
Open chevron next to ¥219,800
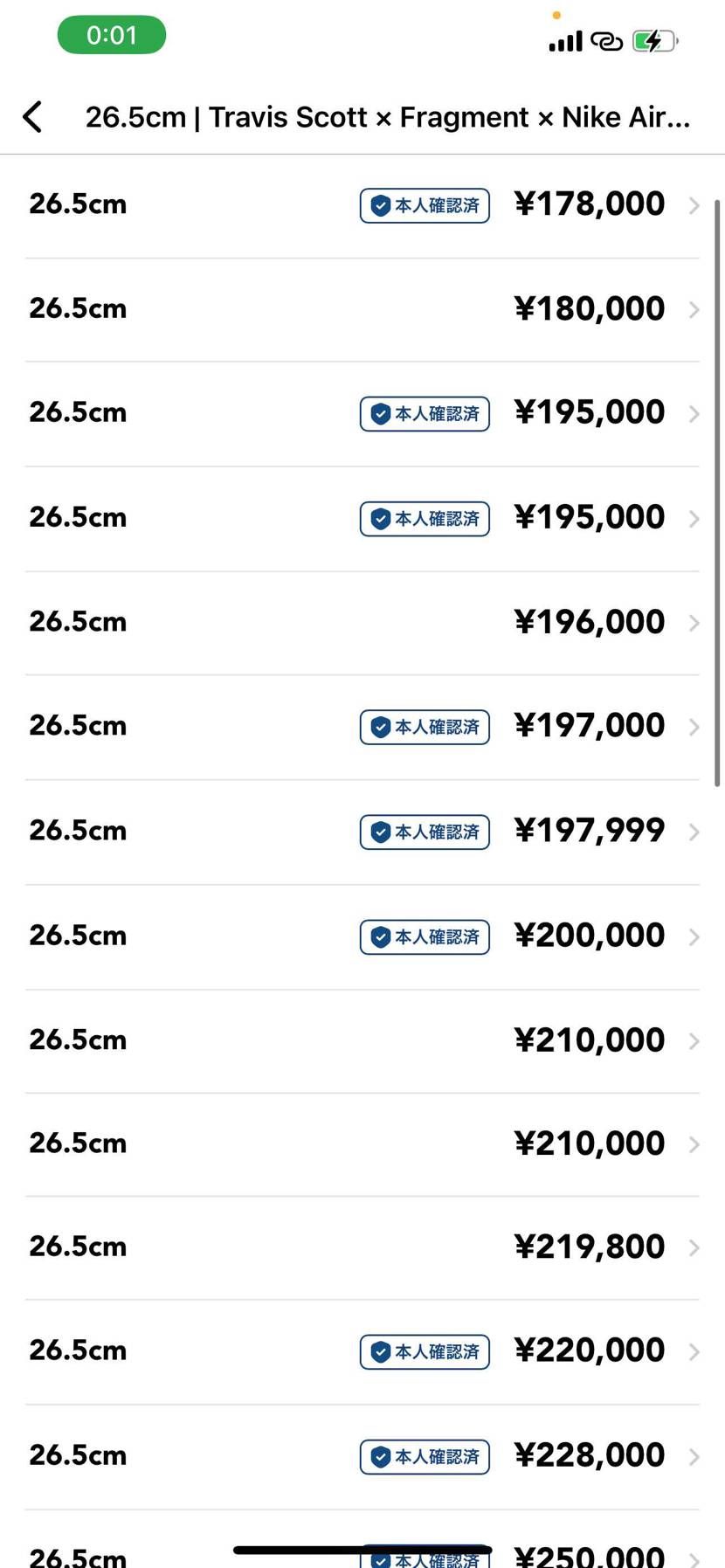tap(694, 1247)
